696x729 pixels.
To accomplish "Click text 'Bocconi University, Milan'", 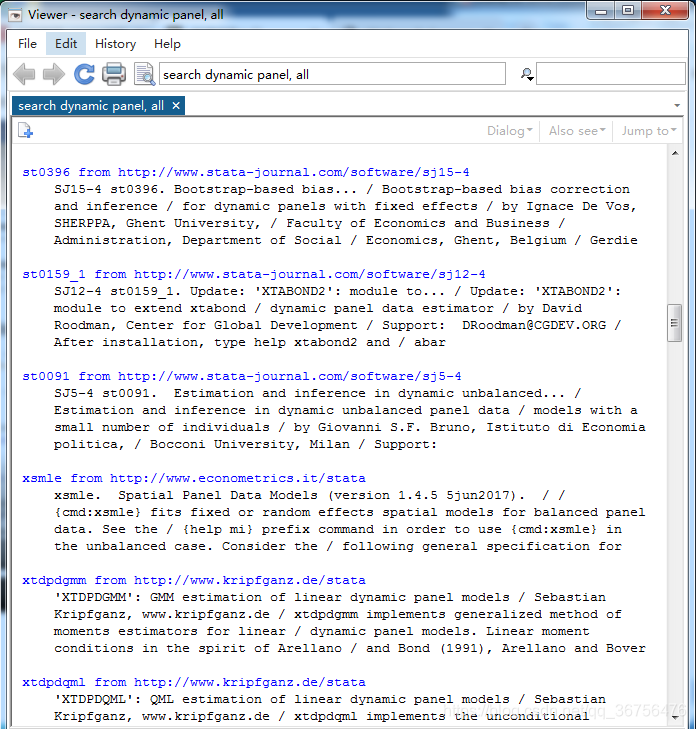I will point(250,444).
